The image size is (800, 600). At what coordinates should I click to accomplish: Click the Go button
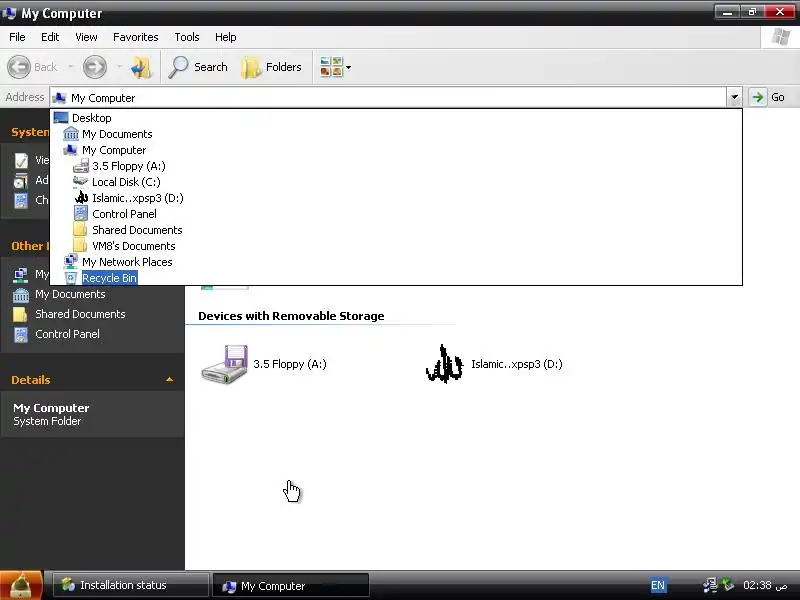point(769,97)
